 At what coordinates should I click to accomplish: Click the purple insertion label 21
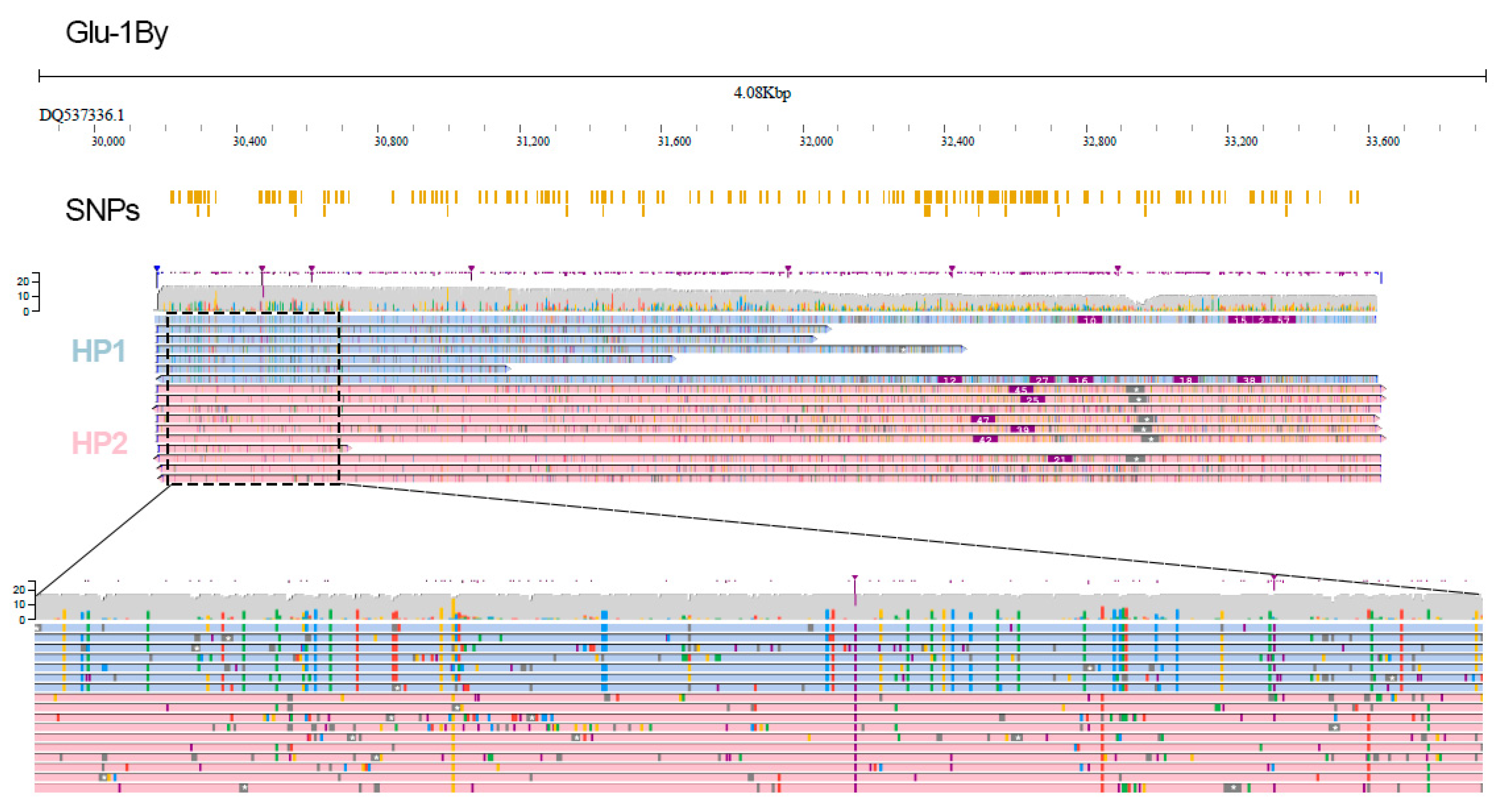pyautogui.click(x=1060, y=459)
